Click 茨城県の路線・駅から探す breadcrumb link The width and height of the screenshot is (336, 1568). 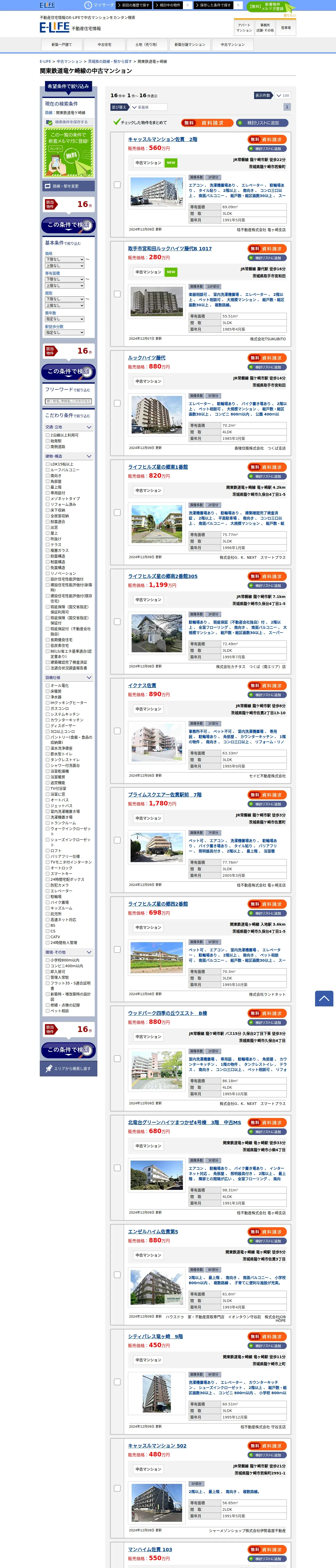[x=110, y=61]
